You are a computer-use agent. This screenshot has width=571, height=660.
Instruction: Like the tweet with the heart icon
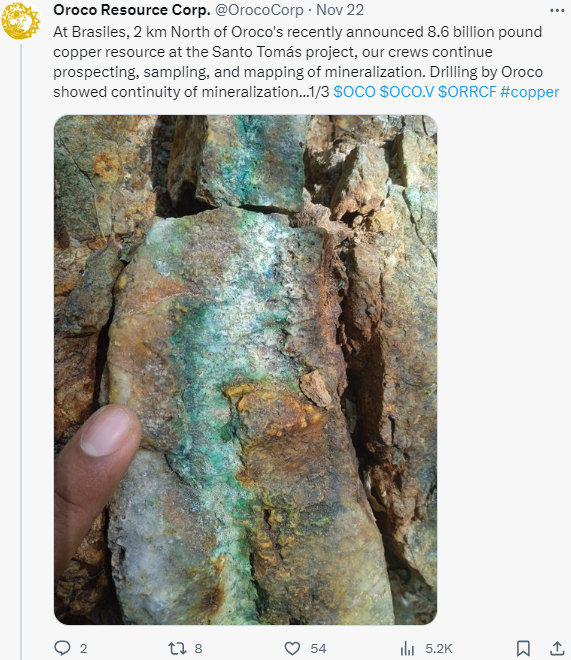point(292,648)
